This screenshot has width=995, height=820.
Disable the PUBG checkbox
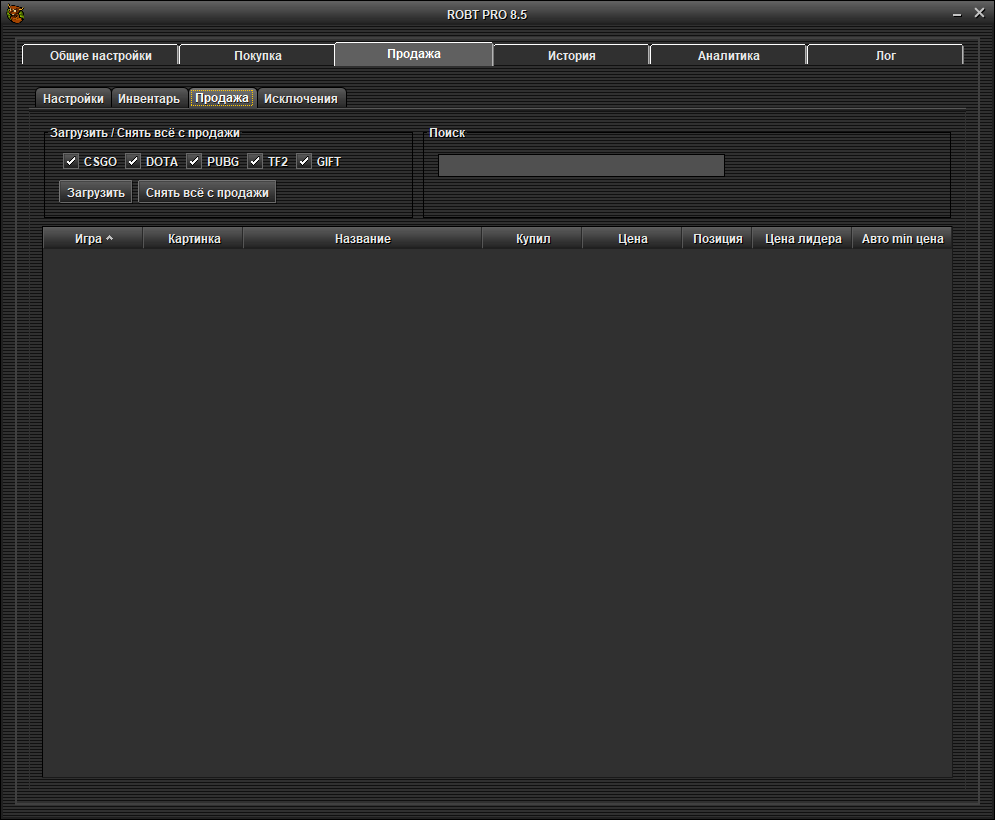(x=194, y=161)
